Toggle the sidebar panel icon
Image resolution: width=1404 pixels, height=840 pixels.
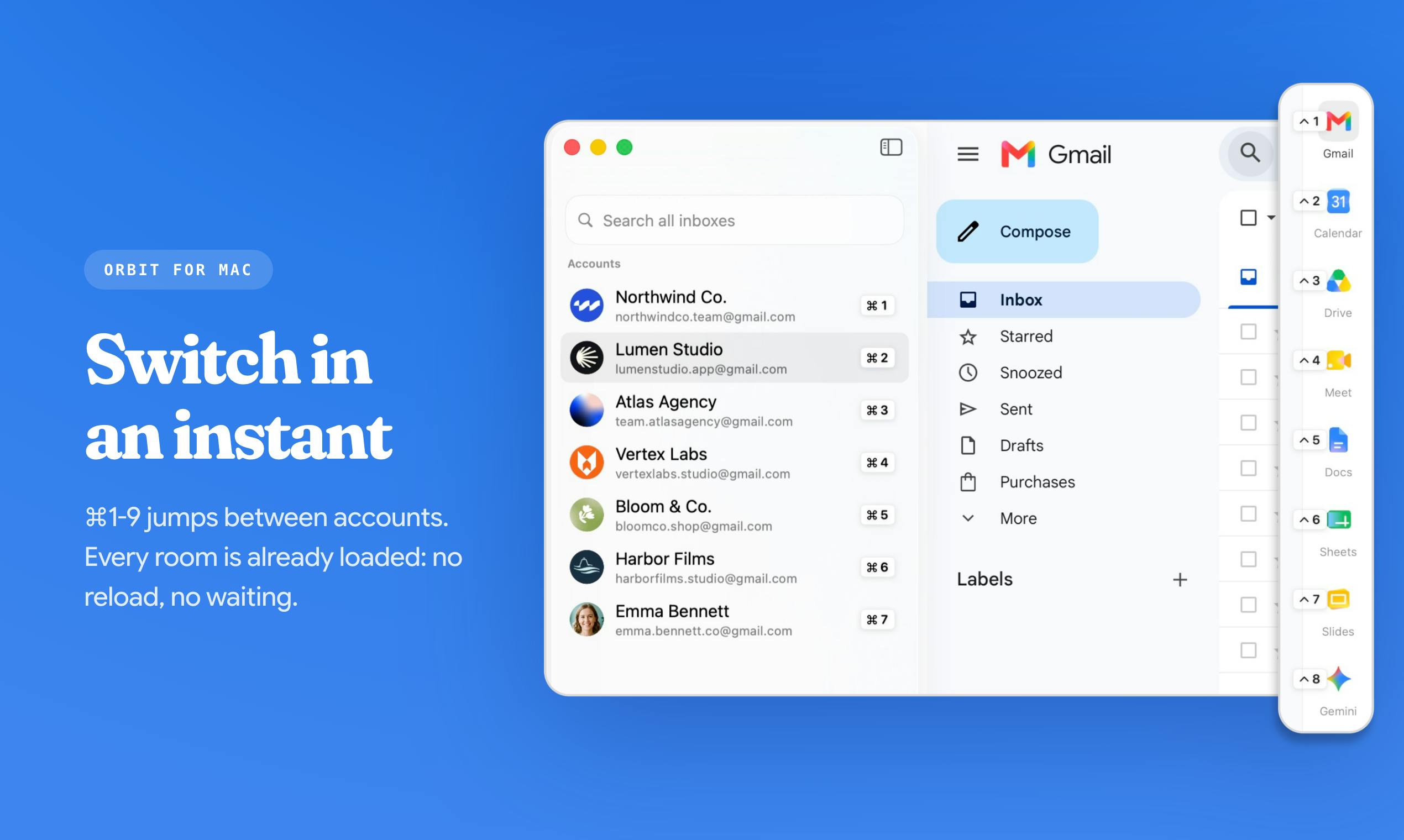pos(891,147)
